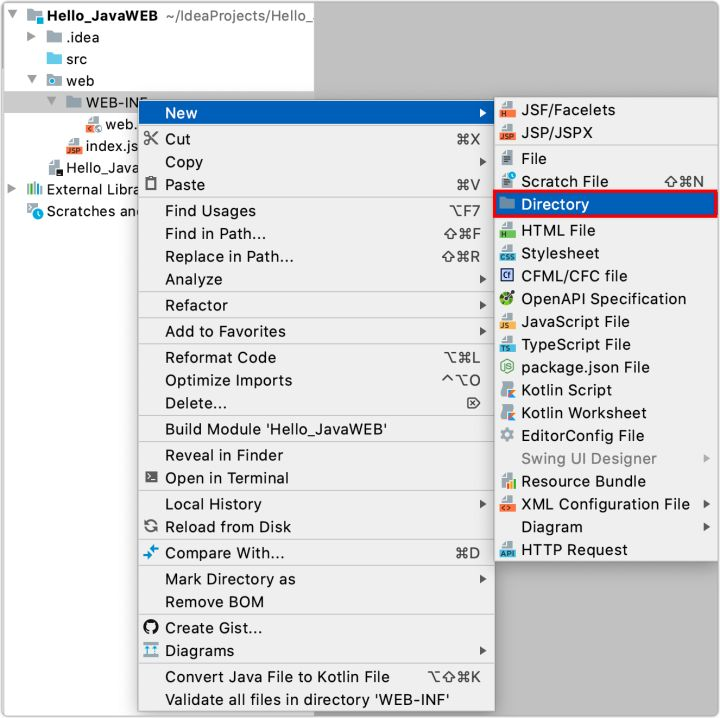Image resolution: width=720 pixels, height=718 pixels.
Task: Click the TypeScript File icon
Action: click(x=507, y=345)
